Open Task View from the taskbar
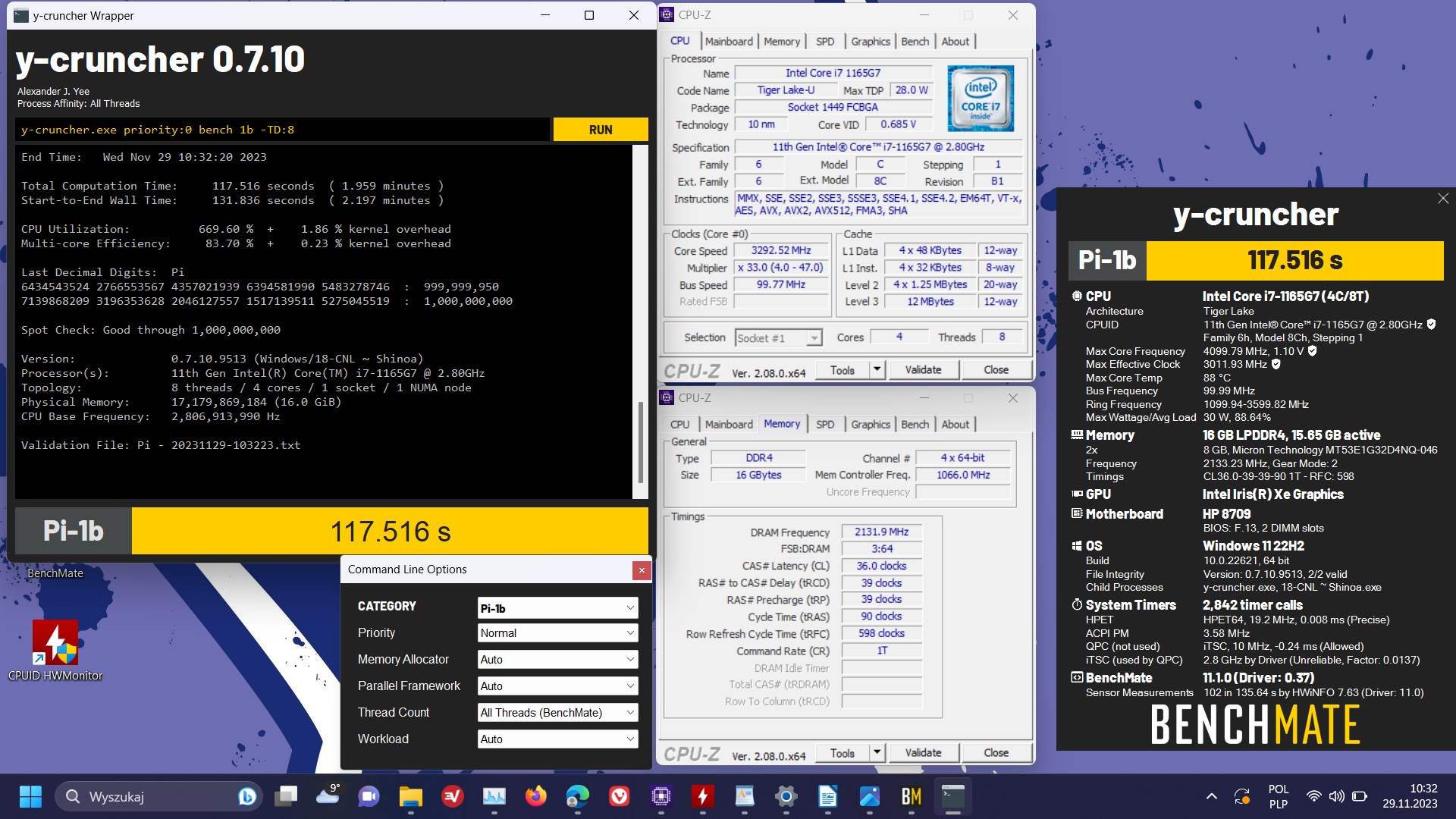 [x=287, y=797]
